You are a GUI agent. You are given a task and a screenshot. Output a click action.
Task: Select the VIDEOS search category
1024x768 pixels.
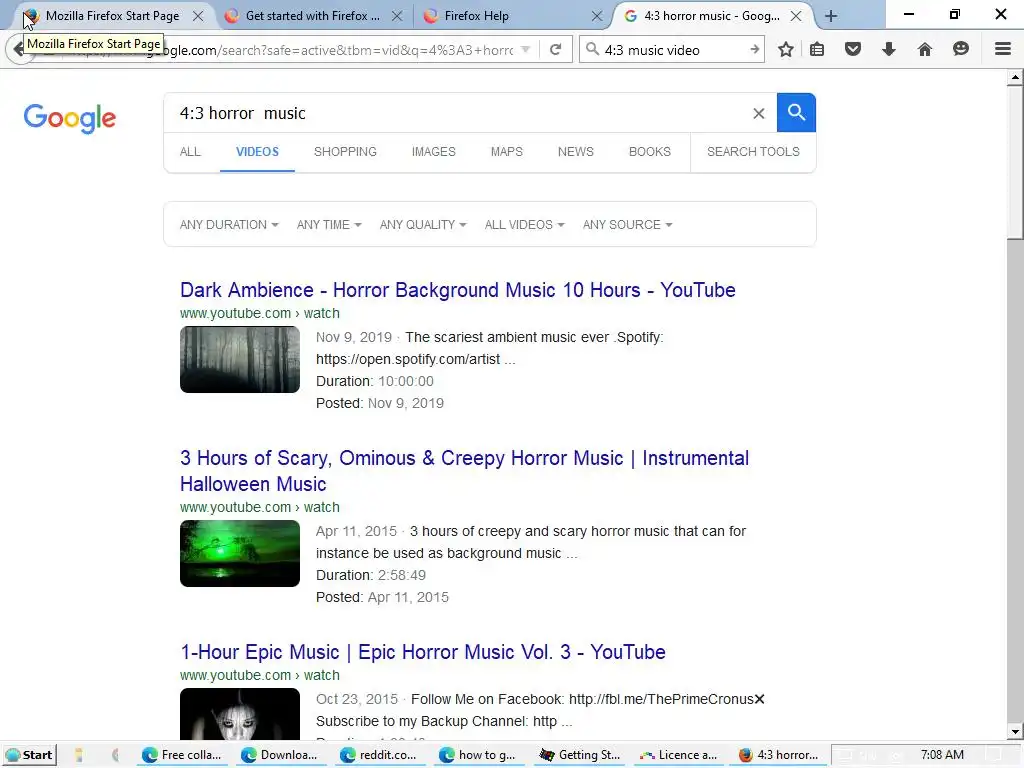pos(257,152)
